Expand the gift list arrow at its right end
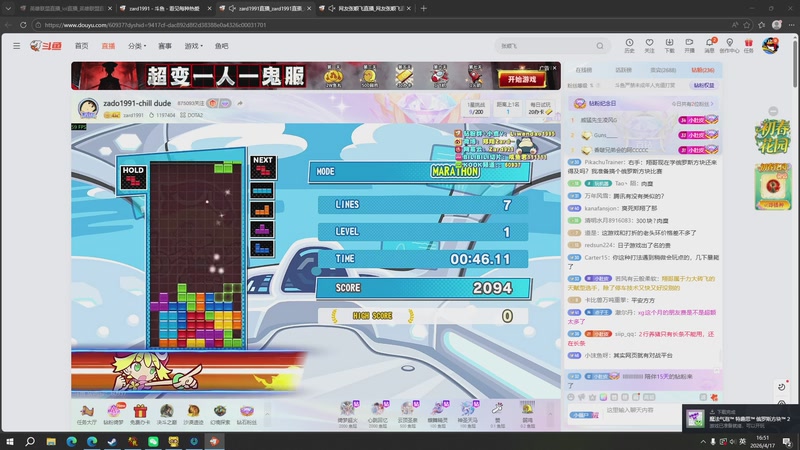The width and height of the screenshot is (800, 450). (550, 413)
